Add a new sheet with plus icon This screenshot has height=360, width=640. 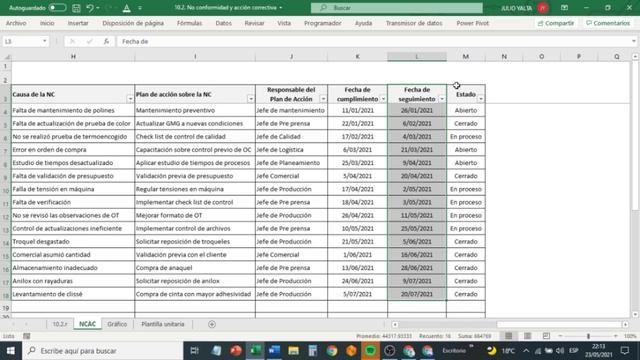coord(212,324)
